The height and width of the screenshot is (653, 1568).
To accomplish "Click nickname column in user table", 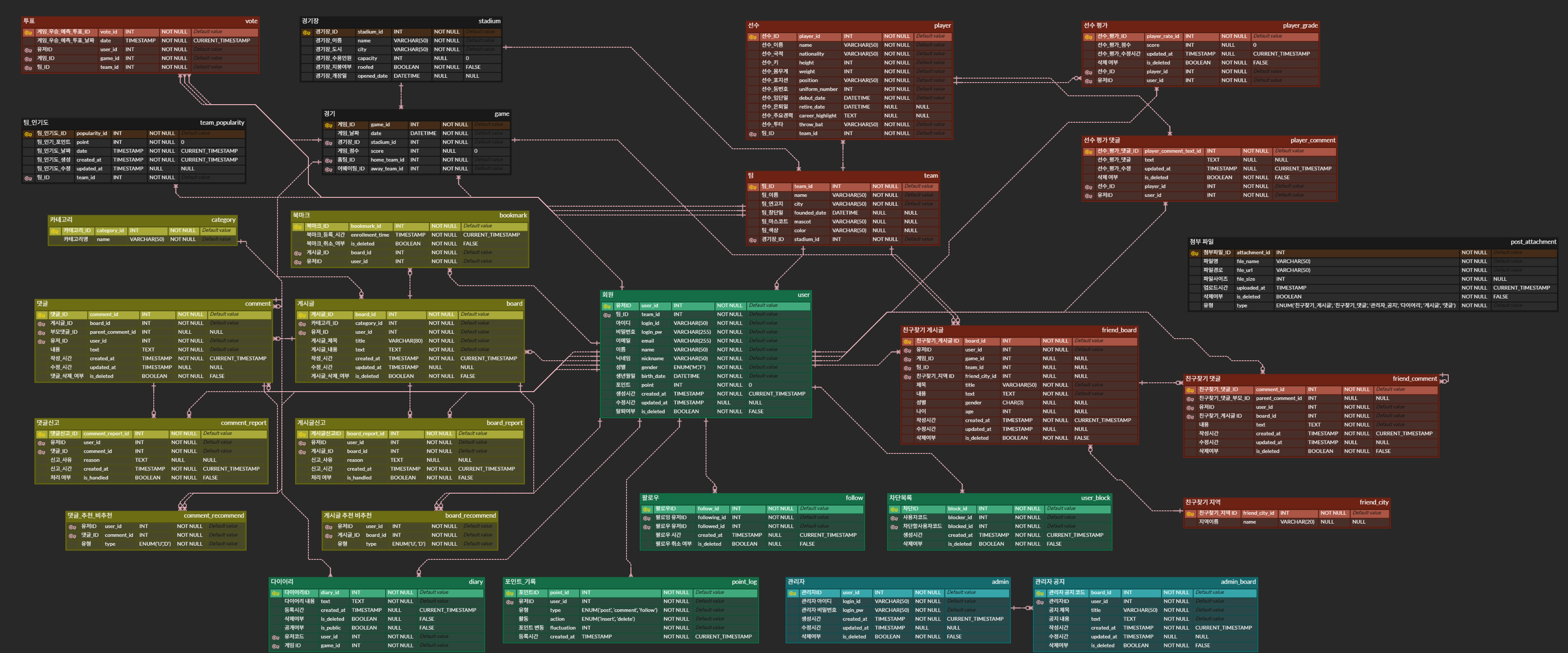I will pos(652,359).
